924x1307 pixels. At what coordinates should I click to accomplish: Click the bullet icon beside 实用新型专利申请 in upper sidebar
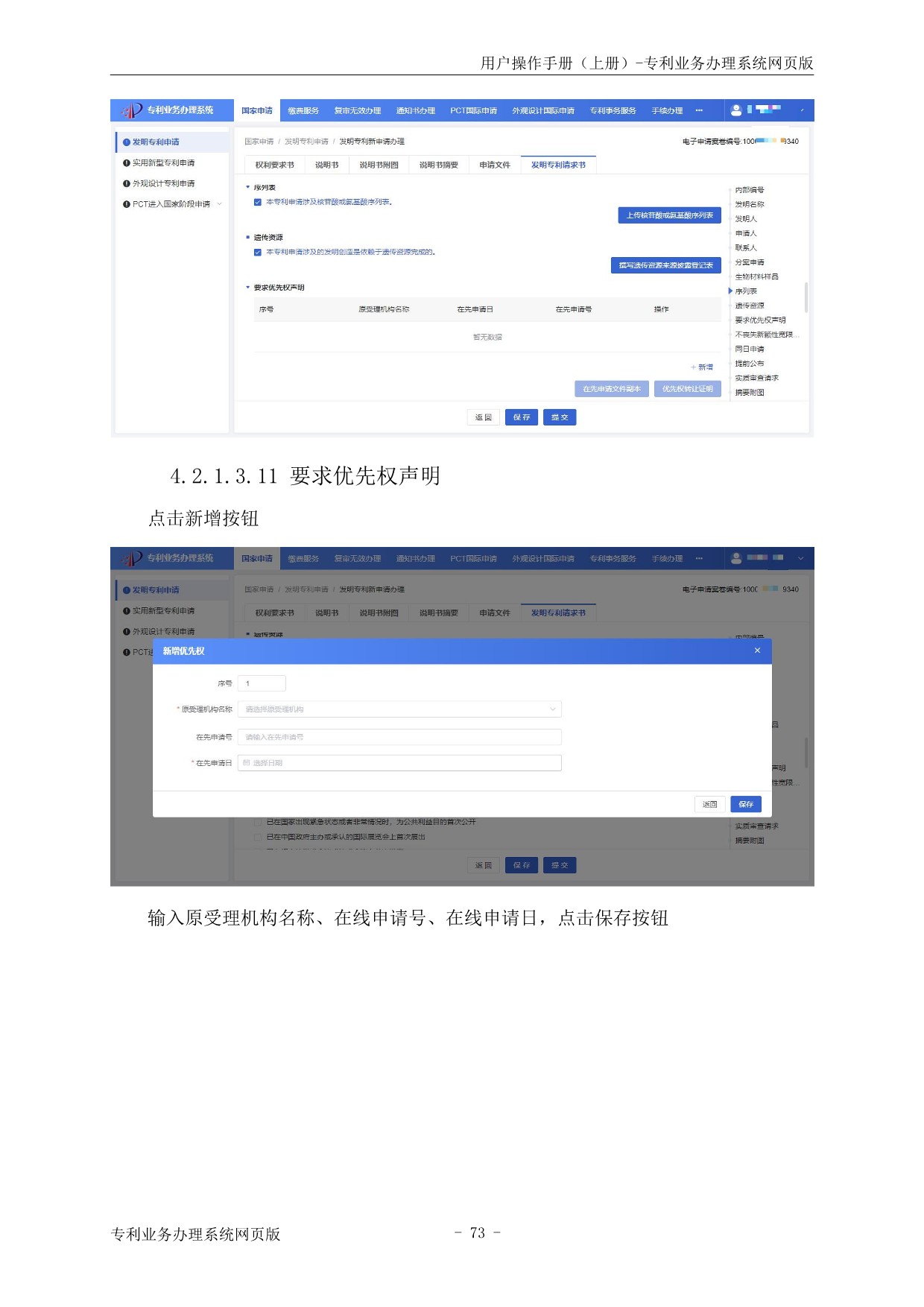pyautogui.click(x=127, y=163)
